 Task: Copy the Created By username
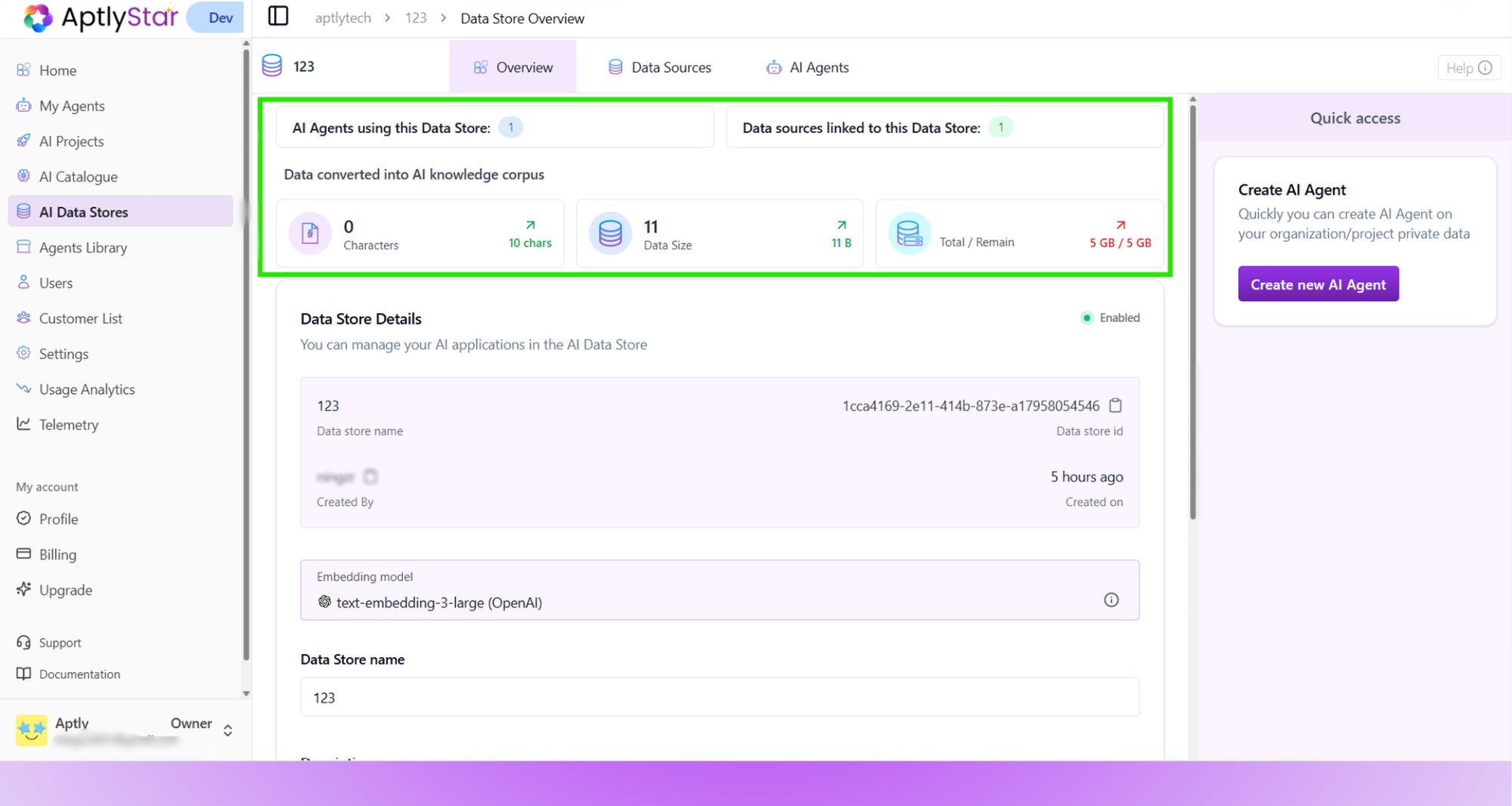point(370,476)
